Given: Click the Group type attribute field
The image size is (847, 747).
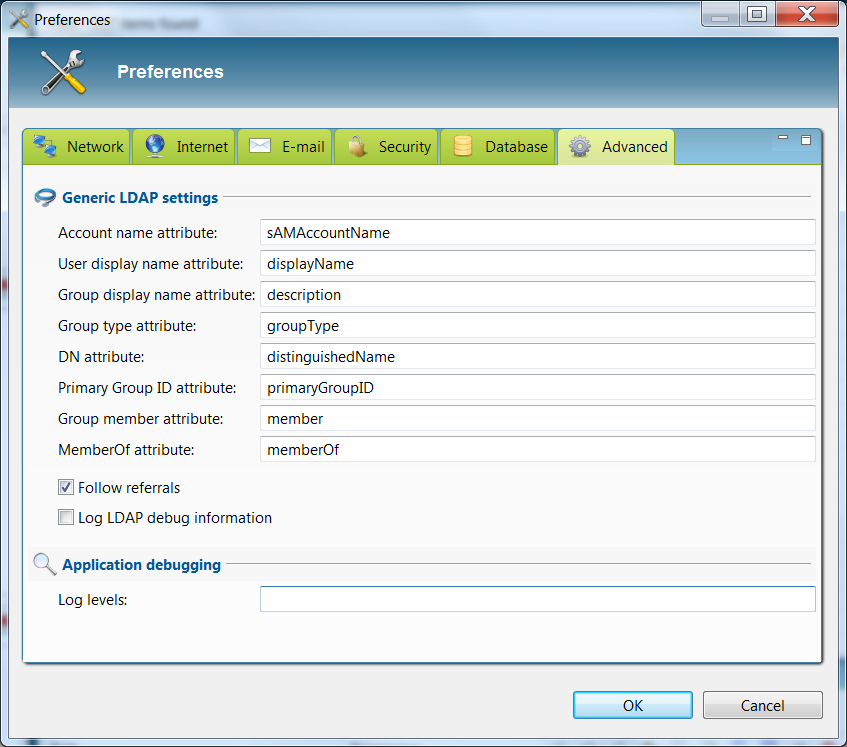Looking at the screenshot, I should (537, 326).
